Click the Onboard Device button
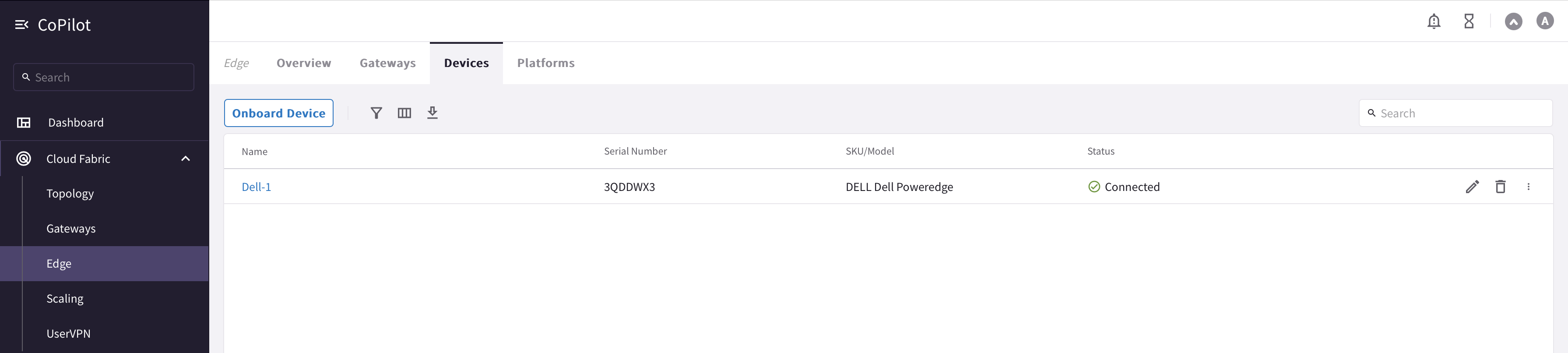 [279, 113]
